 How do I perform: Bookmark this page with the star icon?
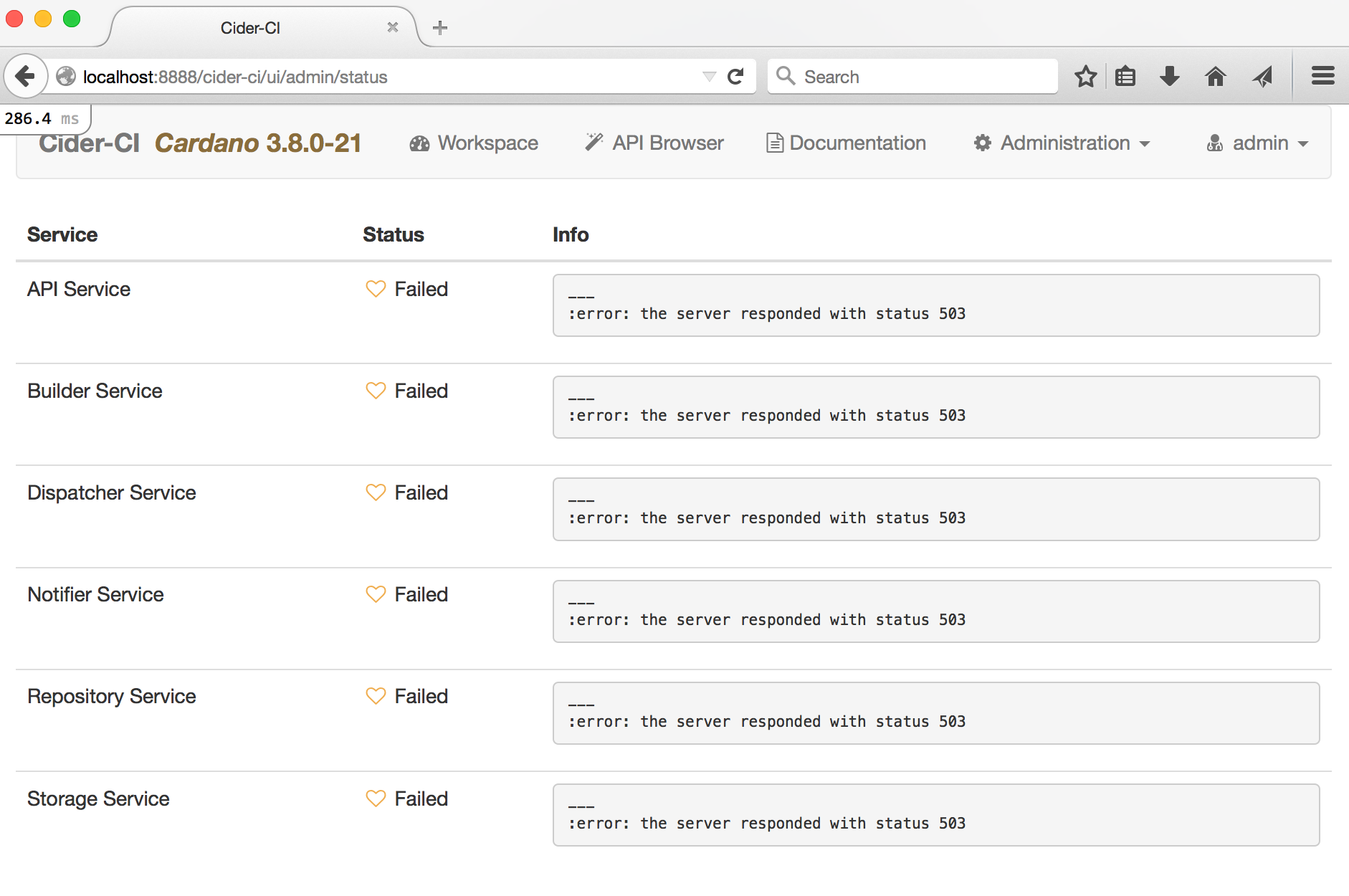1085,76
